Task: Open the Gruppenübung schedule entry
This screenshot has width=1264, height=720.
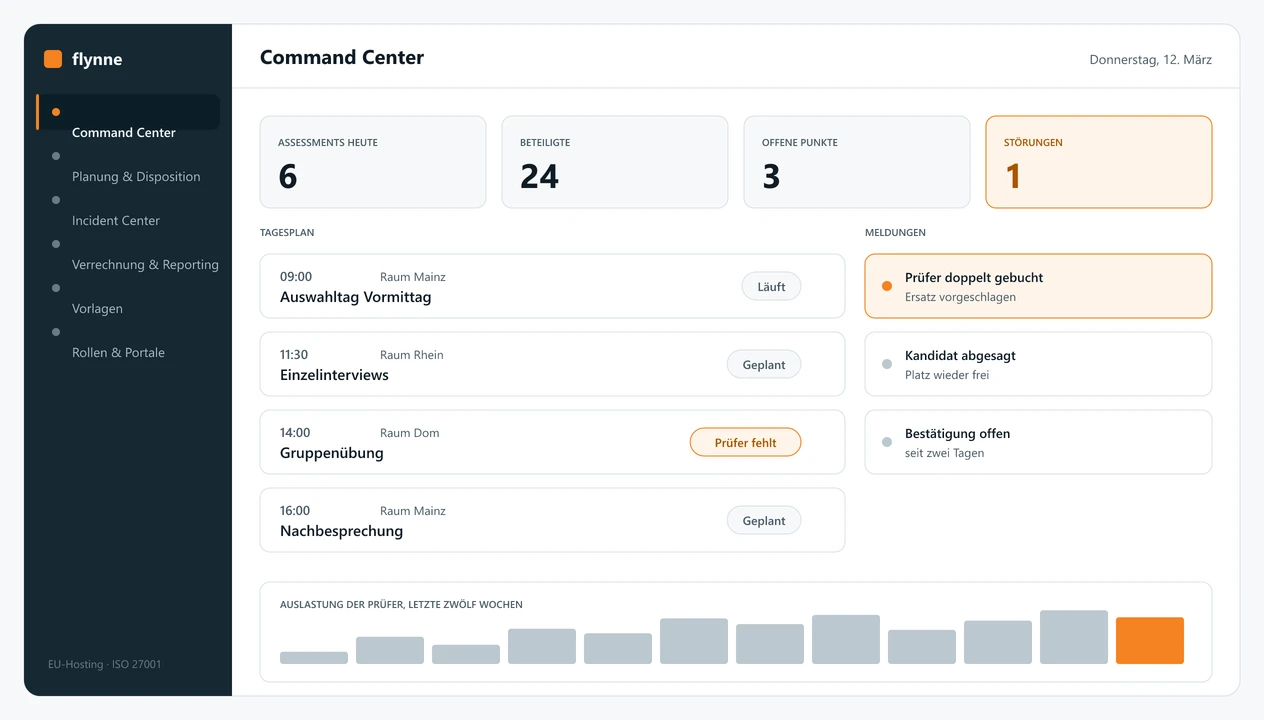Action: point(552,442)
